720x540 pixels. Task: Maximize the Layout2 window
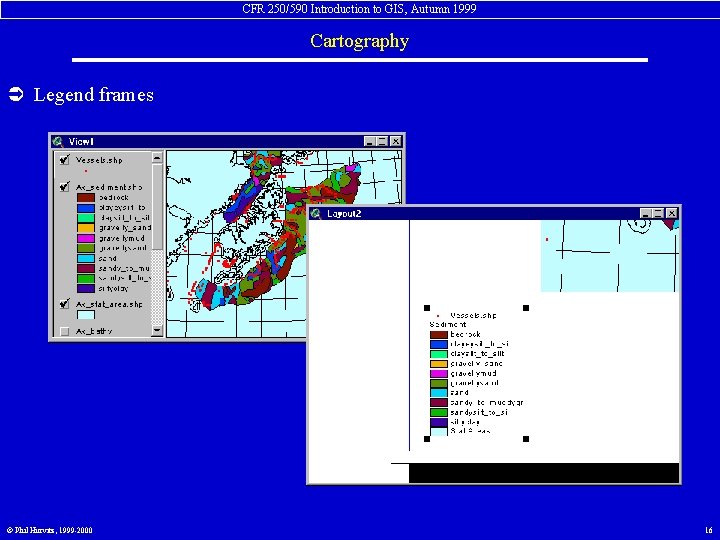658,214
